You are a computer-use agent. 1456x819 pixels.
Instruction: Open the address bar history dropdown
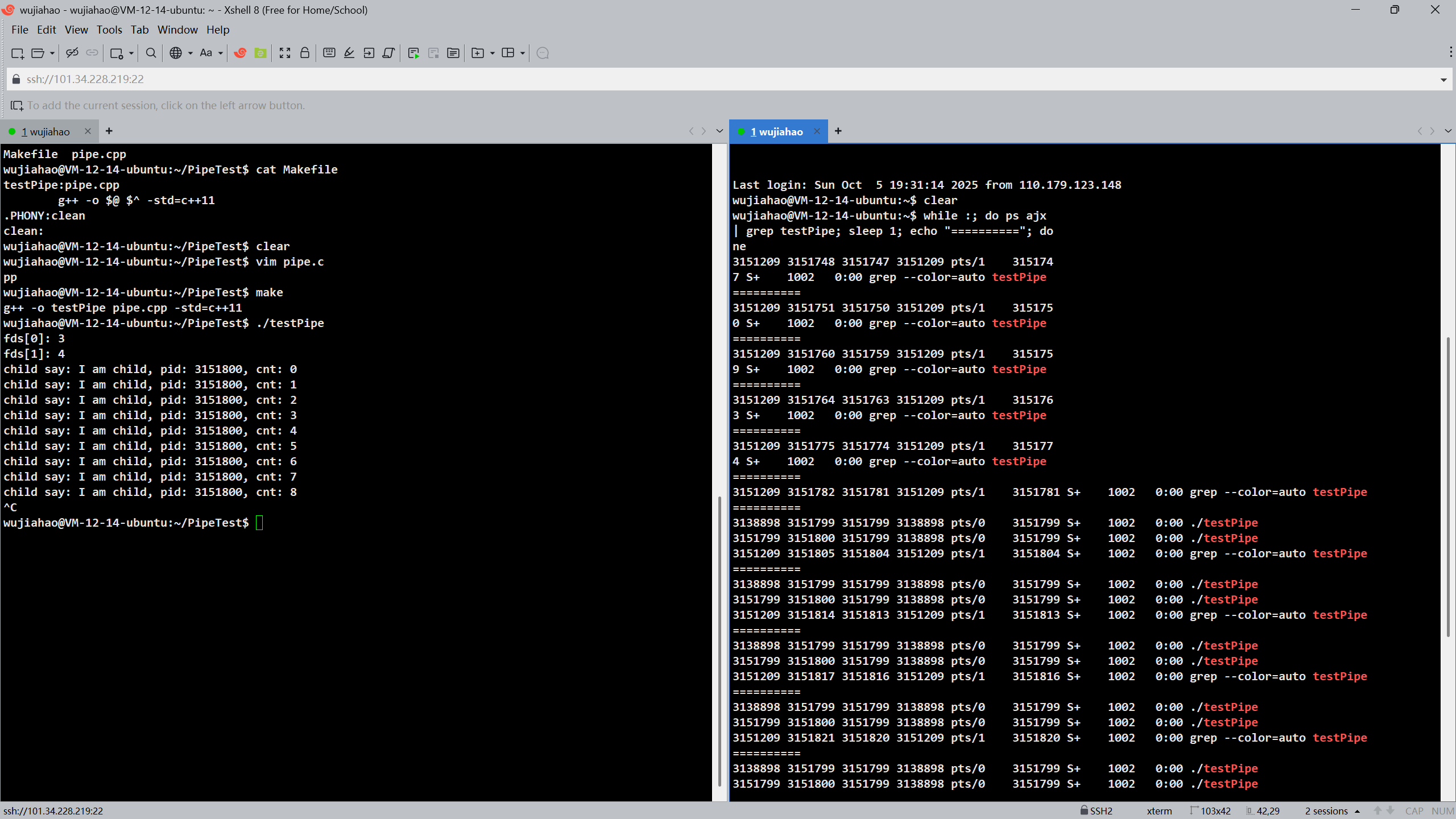1443,80
